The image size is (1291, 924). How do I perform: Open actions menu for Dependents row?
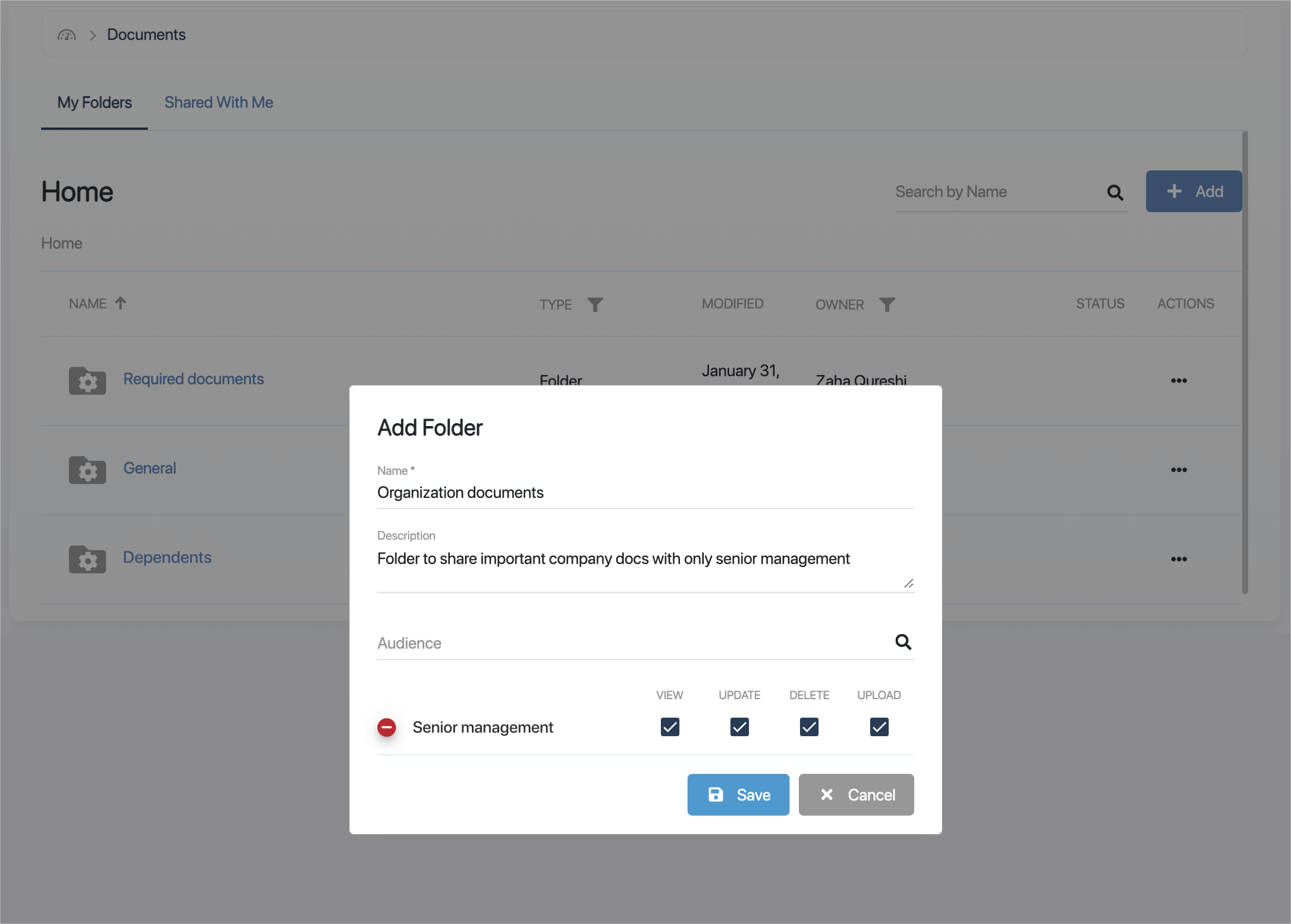pos(1179,559)
